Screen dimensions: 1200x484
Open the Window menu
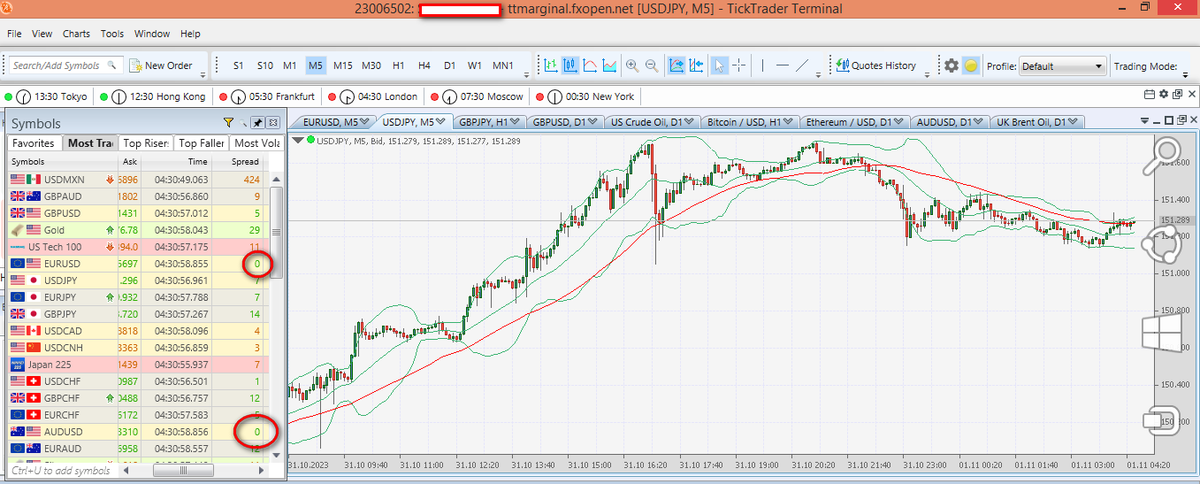coord(152,34)
